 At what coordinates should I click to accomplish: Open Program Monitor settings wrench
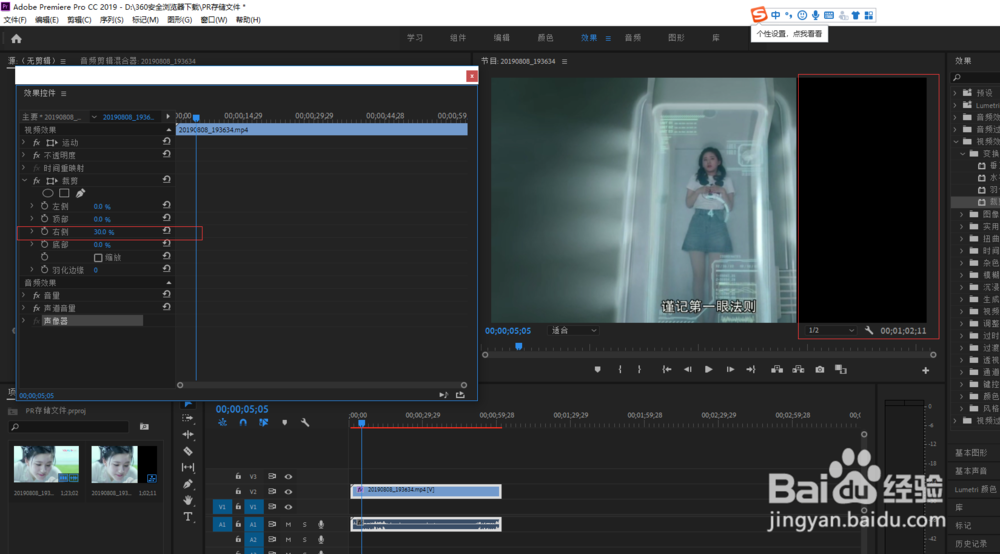[x=869, y=330]
